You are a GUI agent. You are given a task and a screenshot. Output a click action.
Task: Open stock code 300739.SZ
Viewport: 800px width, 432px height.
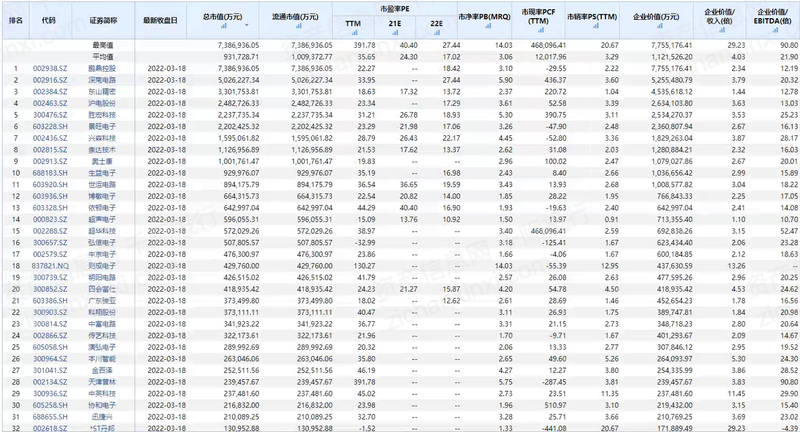[50, 277]
